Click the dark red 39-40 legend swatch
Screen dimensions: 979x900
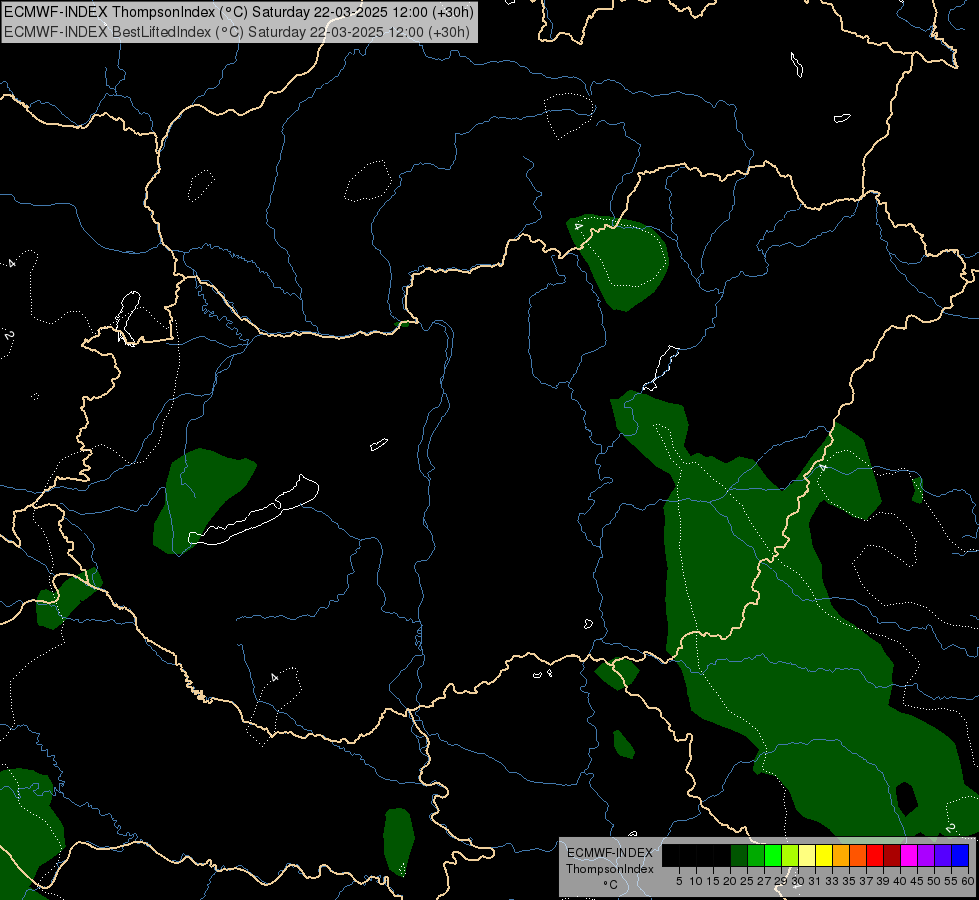(892, 855)
